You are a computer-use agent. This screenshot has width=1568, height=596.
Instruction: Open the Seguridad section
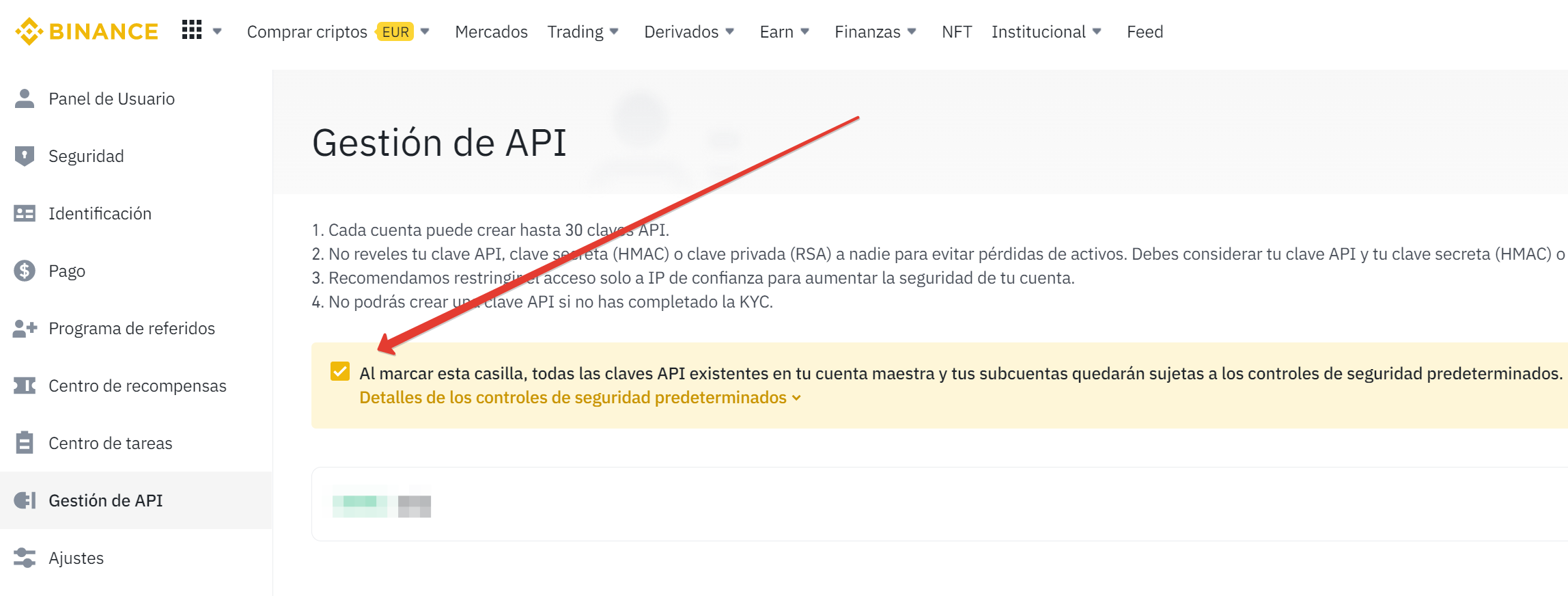86,156
